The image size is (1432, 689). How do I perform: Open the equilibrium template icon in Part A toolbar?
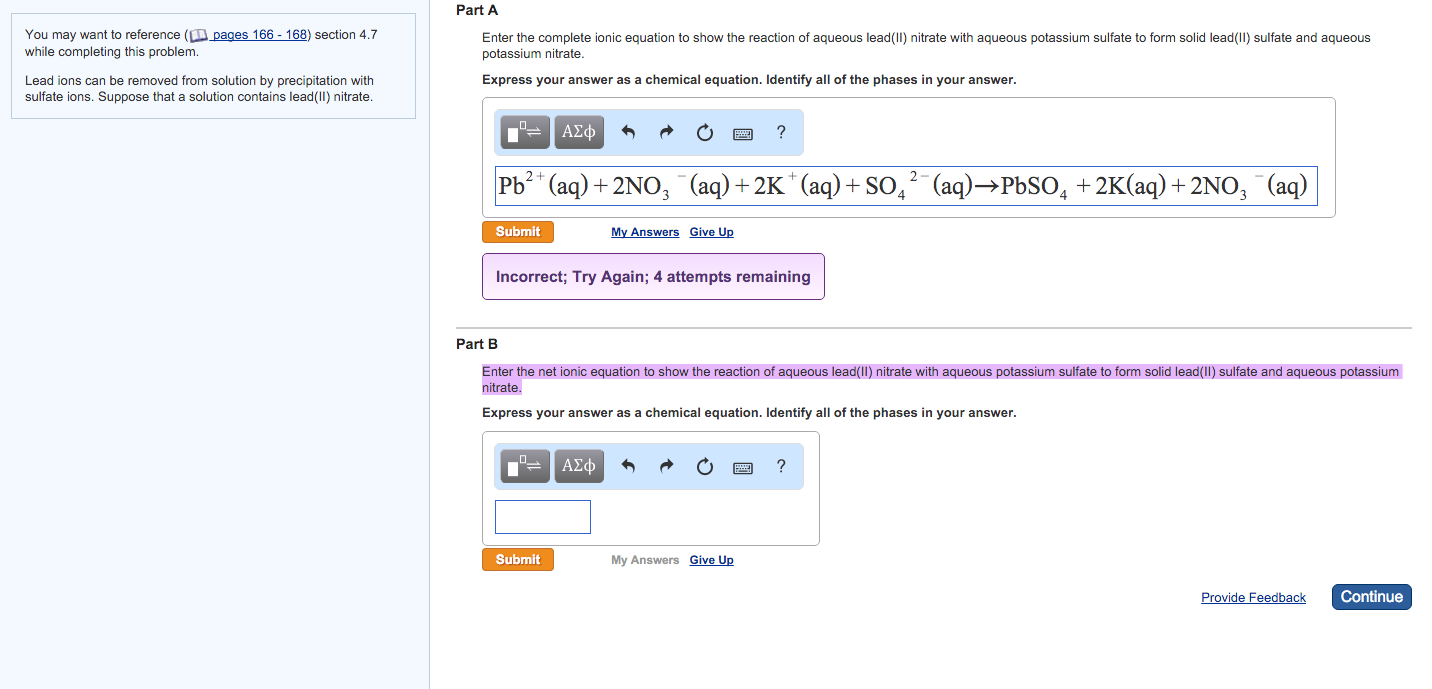[x=523, y=131]
